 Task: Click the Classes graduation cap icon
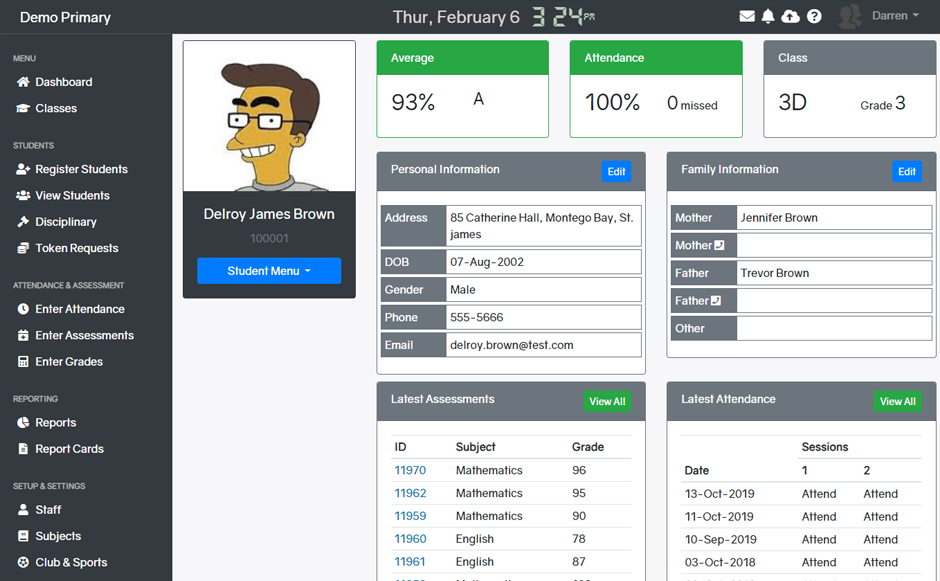coord(23,109)
